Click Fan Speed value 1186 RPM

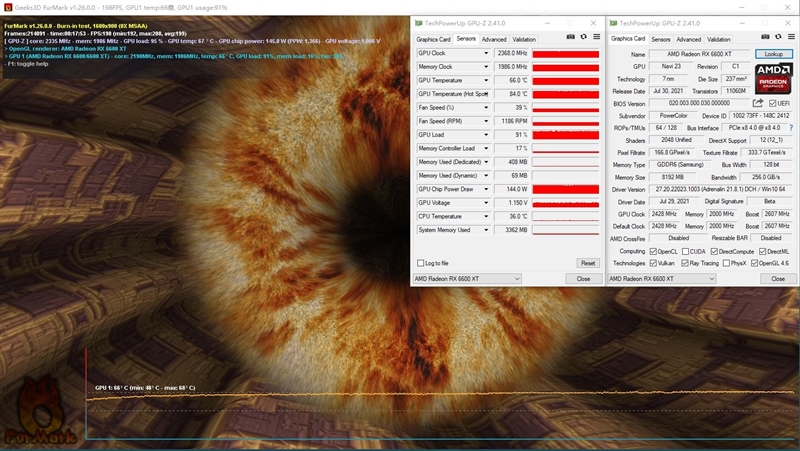click(511, 121)
